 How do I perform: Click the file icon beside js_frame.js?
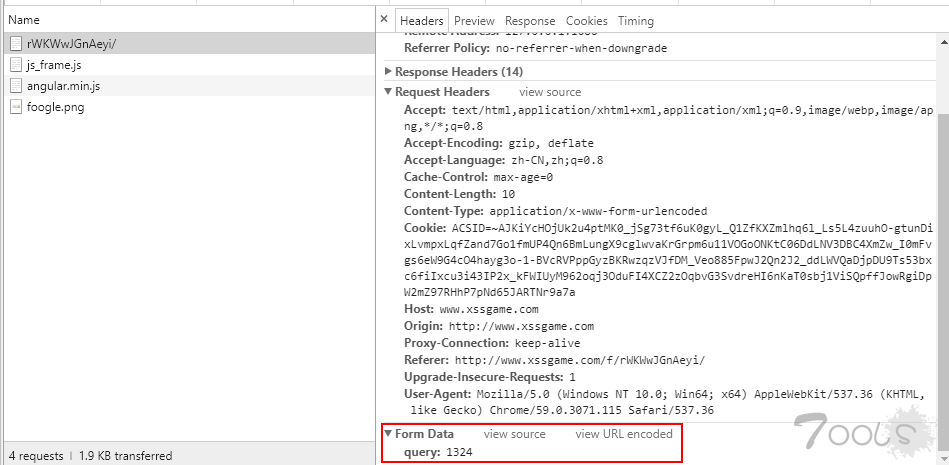(16, 65)
